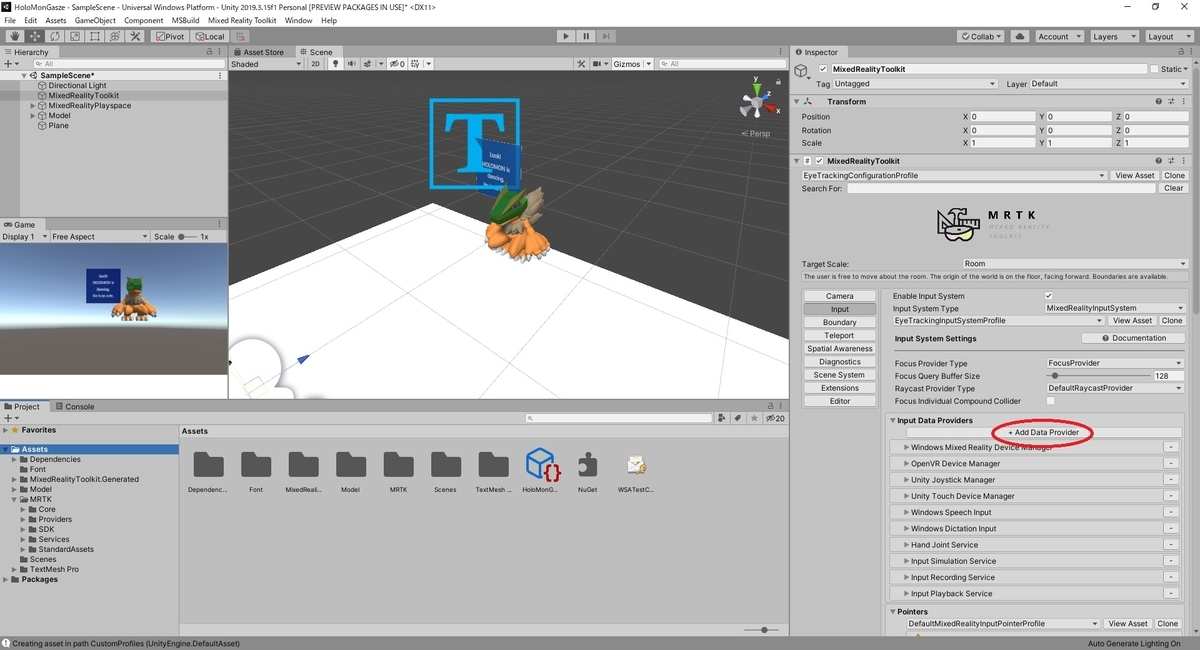Image resolution: width=1200 pixels, height=650 pixels.
Task: Open Transform component help icon
Action: 1158,102
